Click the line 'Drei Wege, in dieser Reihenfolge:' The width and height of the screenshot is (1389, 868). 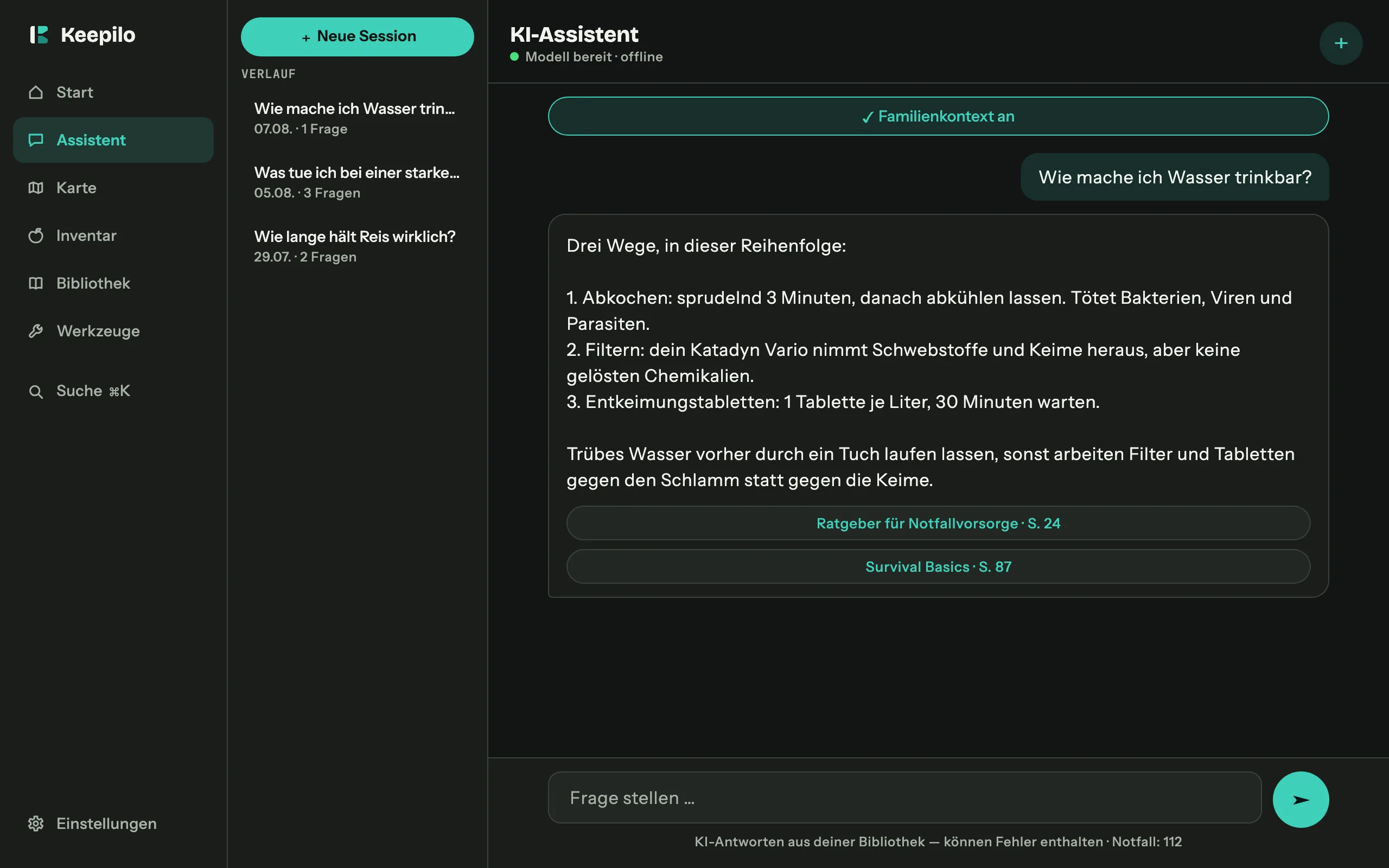click(706, 246)
